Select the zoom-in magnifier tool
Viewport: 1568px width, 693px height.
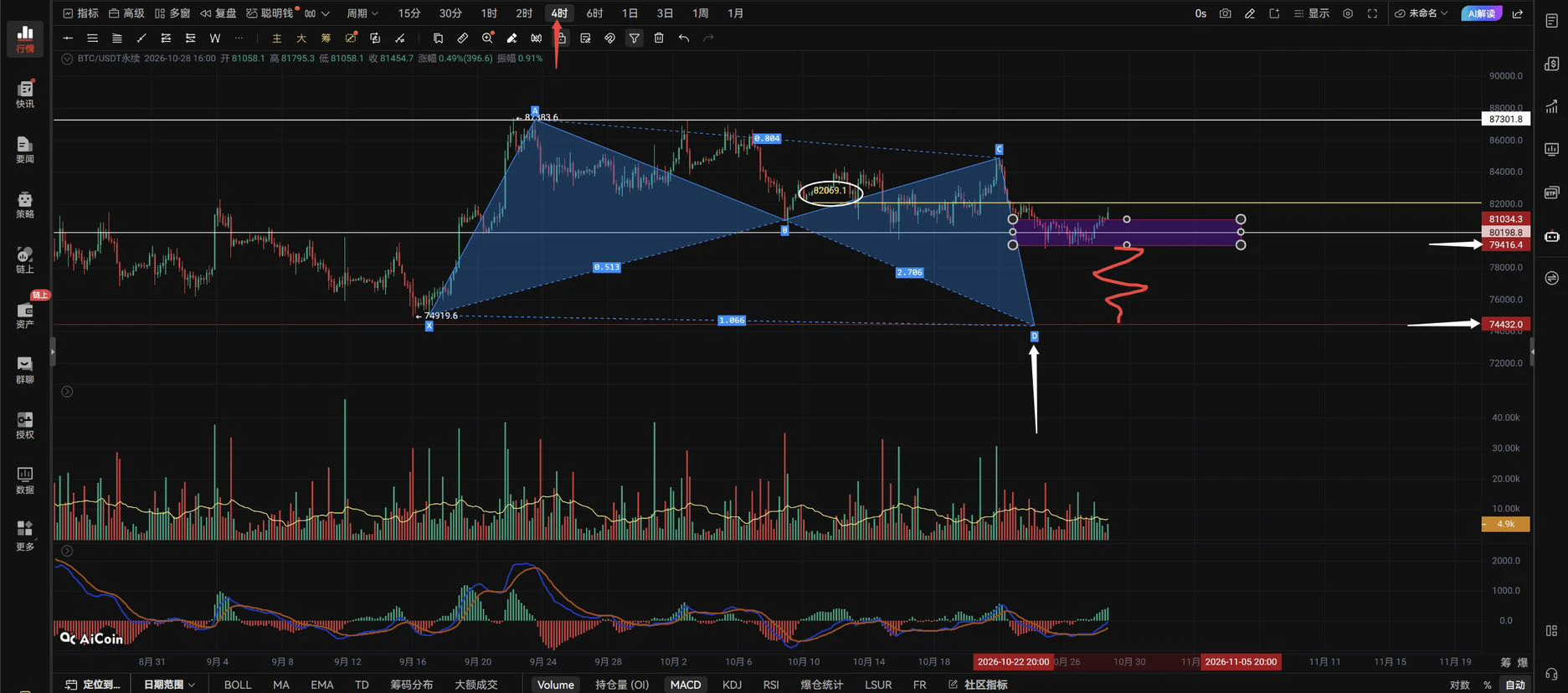coord(487,38)
